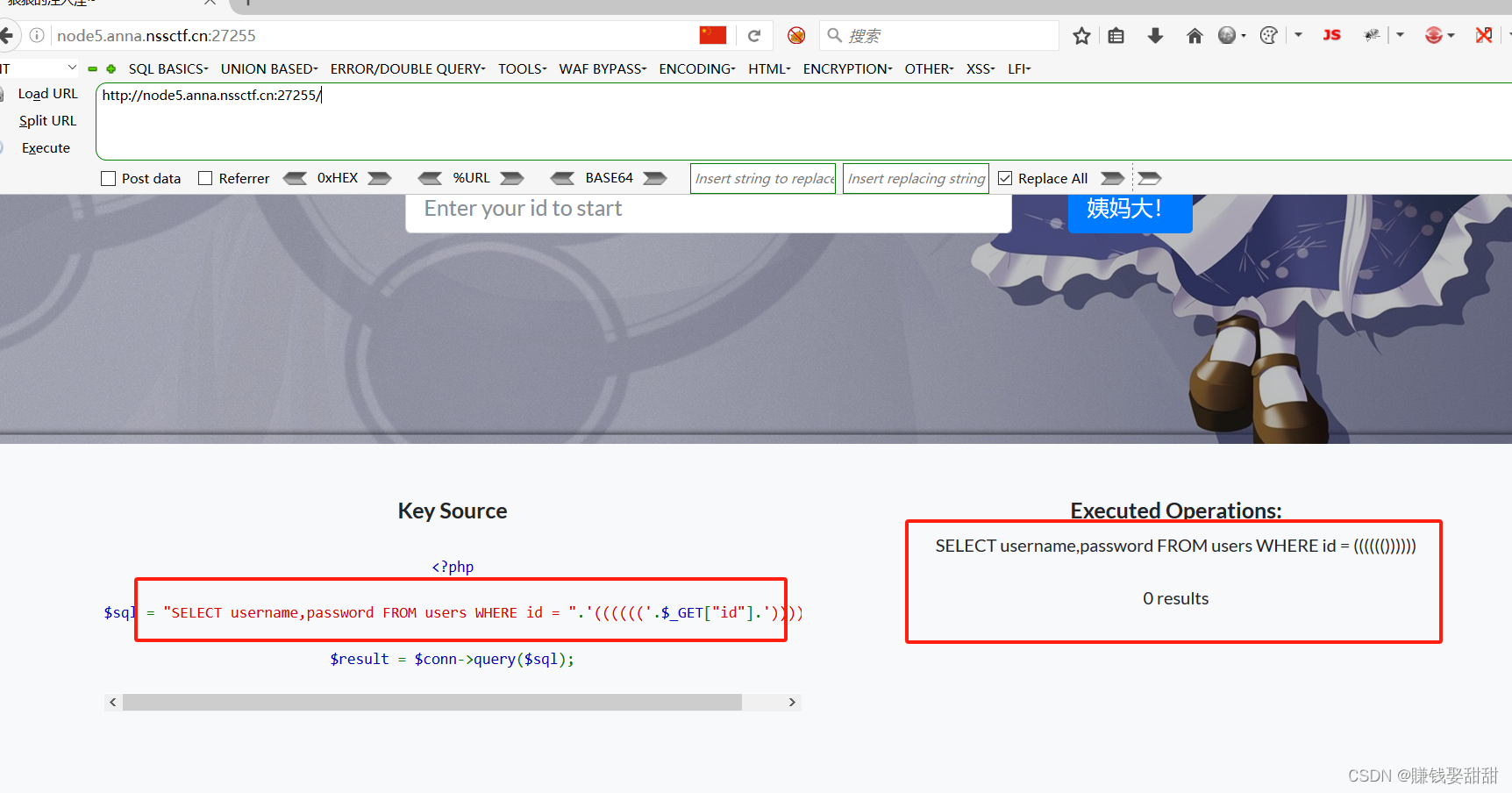Open the SQL BASICS dropdown menu

tap(168, 68)
